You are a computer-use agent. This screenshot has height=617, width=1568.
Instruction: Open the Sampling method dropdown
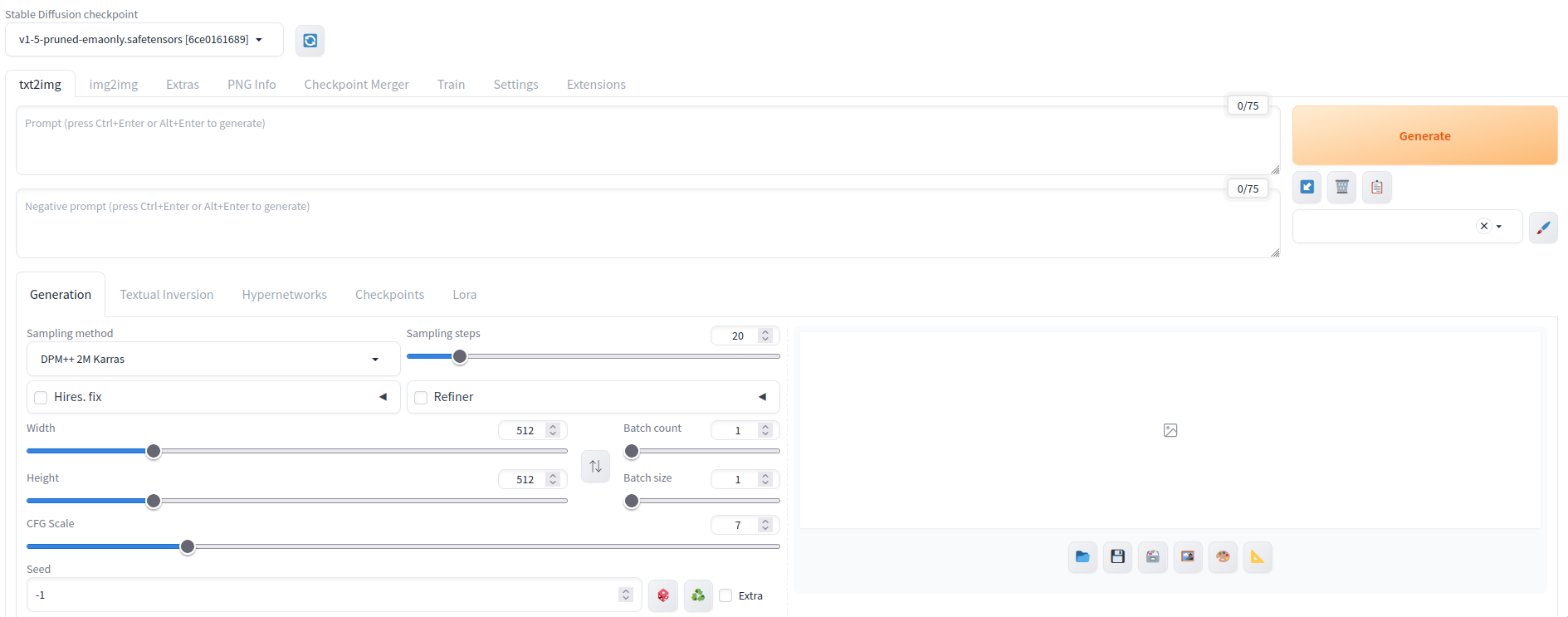point(213,360)
